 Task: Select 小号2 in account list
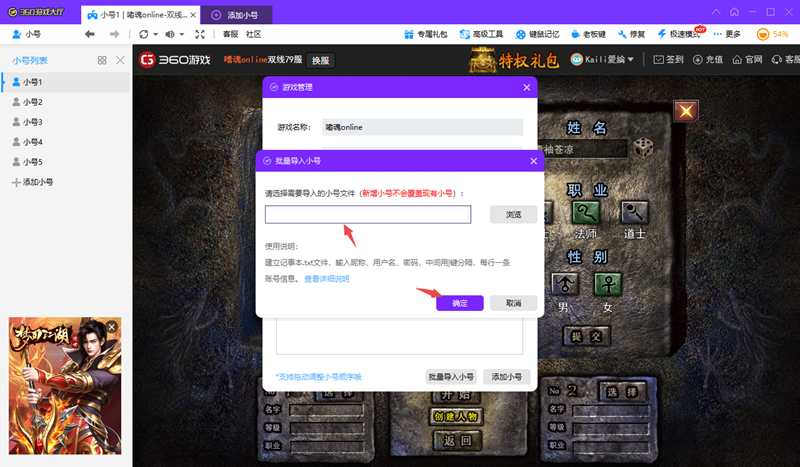coord(66,102)
